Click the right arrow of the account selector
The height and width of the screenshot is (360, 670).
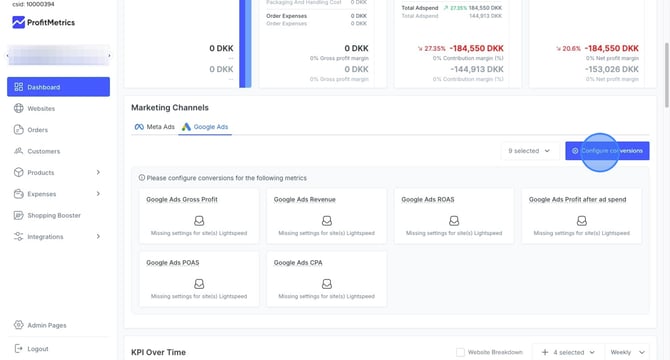click(109, 56)
